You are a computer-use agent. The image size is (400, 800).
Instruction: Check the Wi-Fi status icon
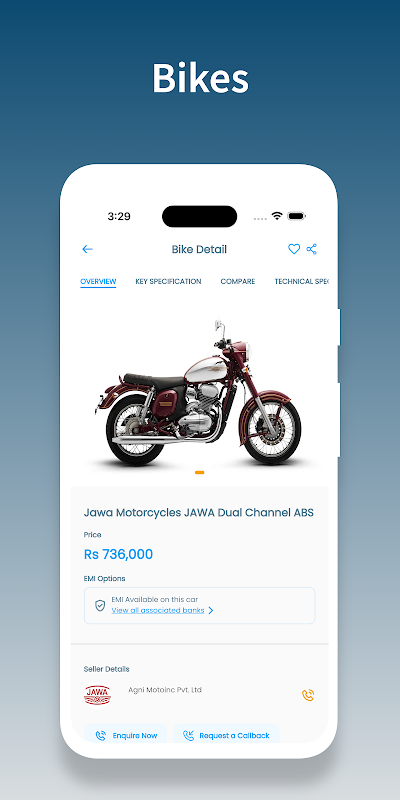coord(277,216)
